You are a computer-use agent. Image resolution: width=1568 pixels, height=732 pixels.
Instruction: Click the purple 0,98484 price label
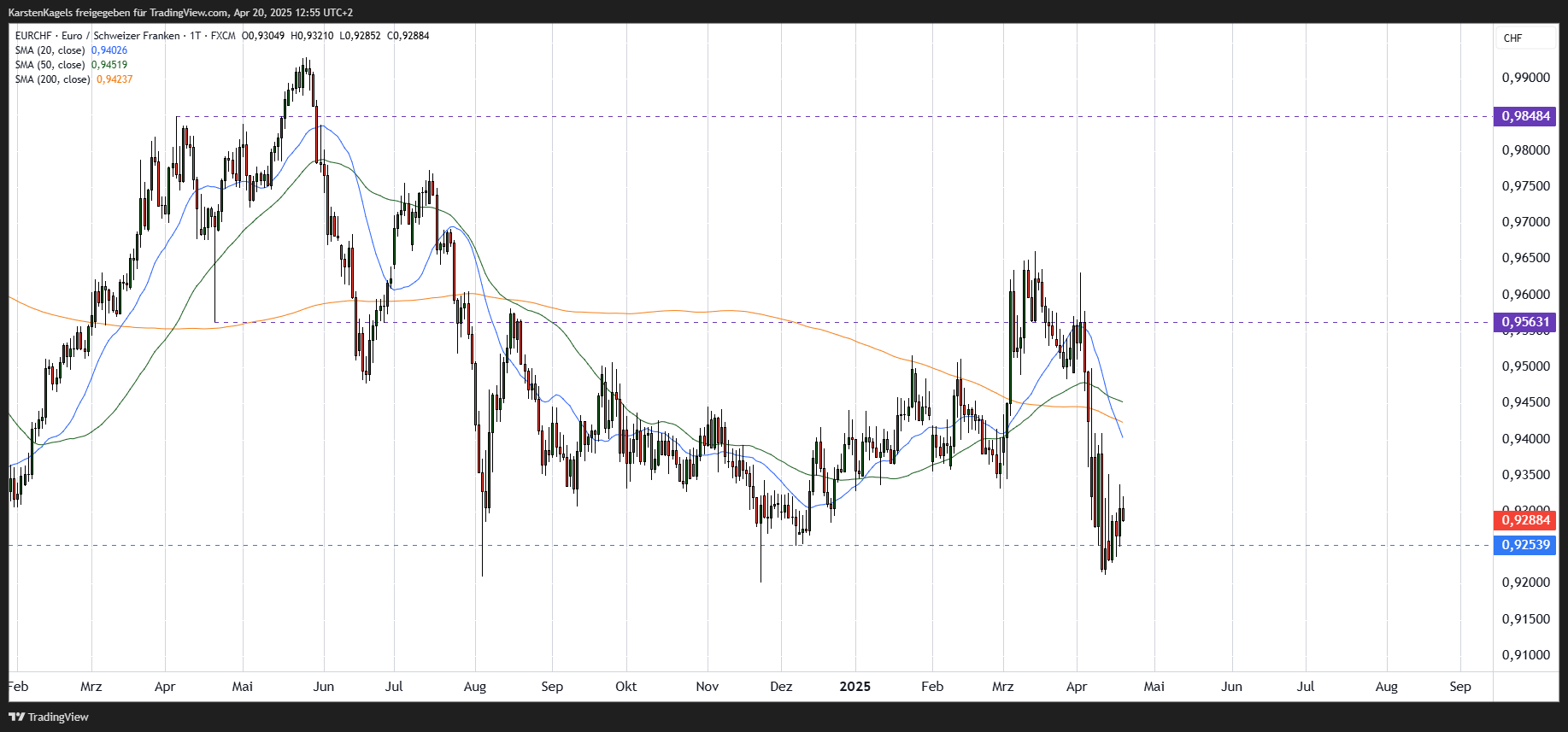pos(1525,116)
